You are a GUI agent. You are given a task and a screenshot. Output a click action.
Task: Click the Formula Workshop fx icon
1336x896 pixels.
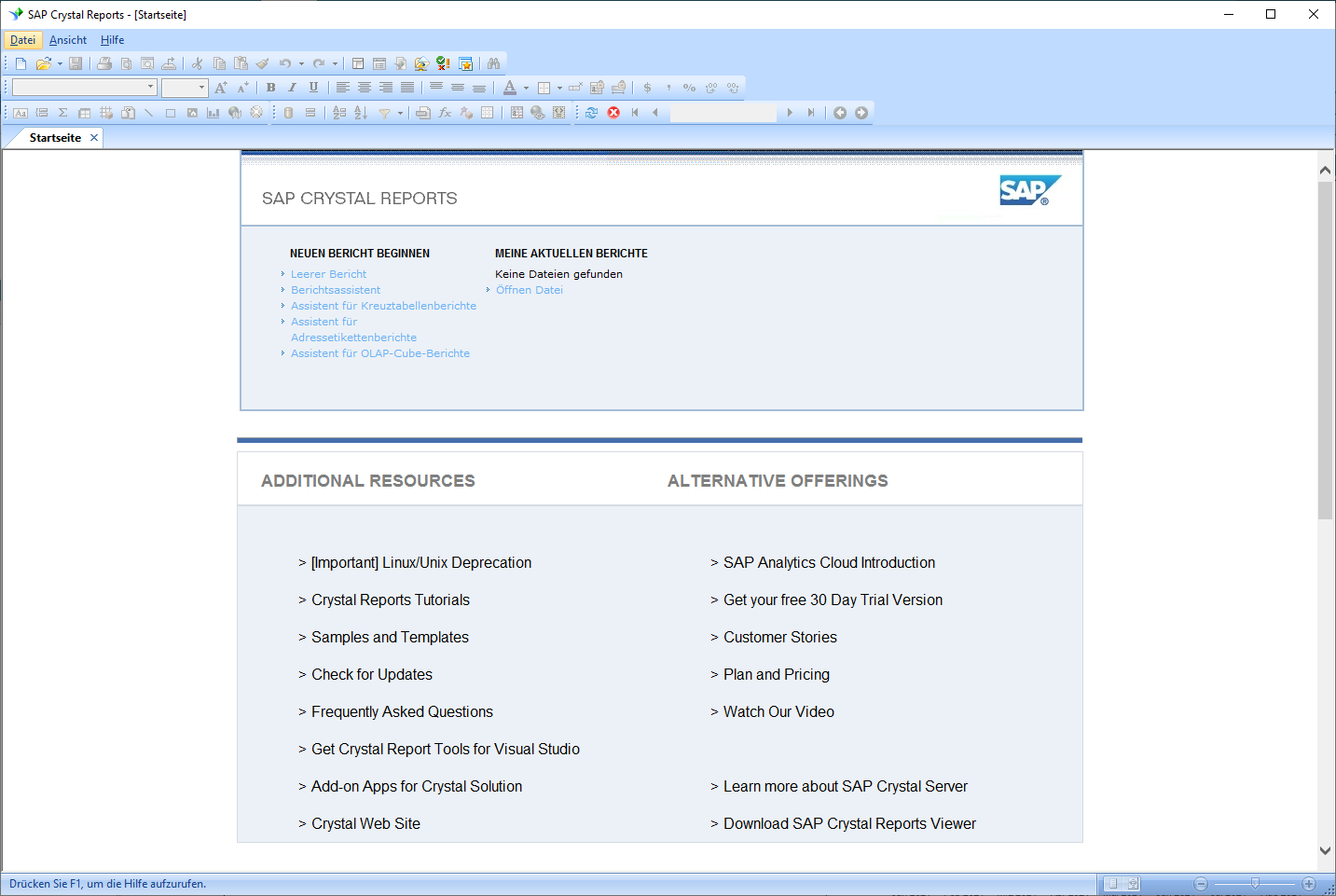tap(445, 113)
